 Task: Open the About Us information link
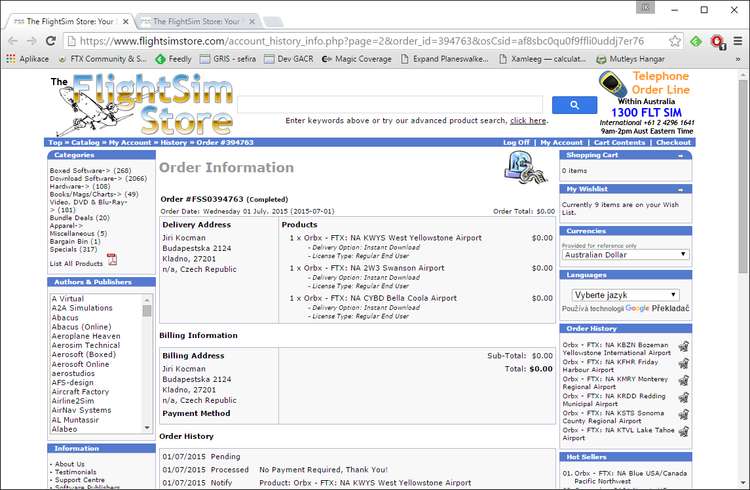click(x=70, y=464)
